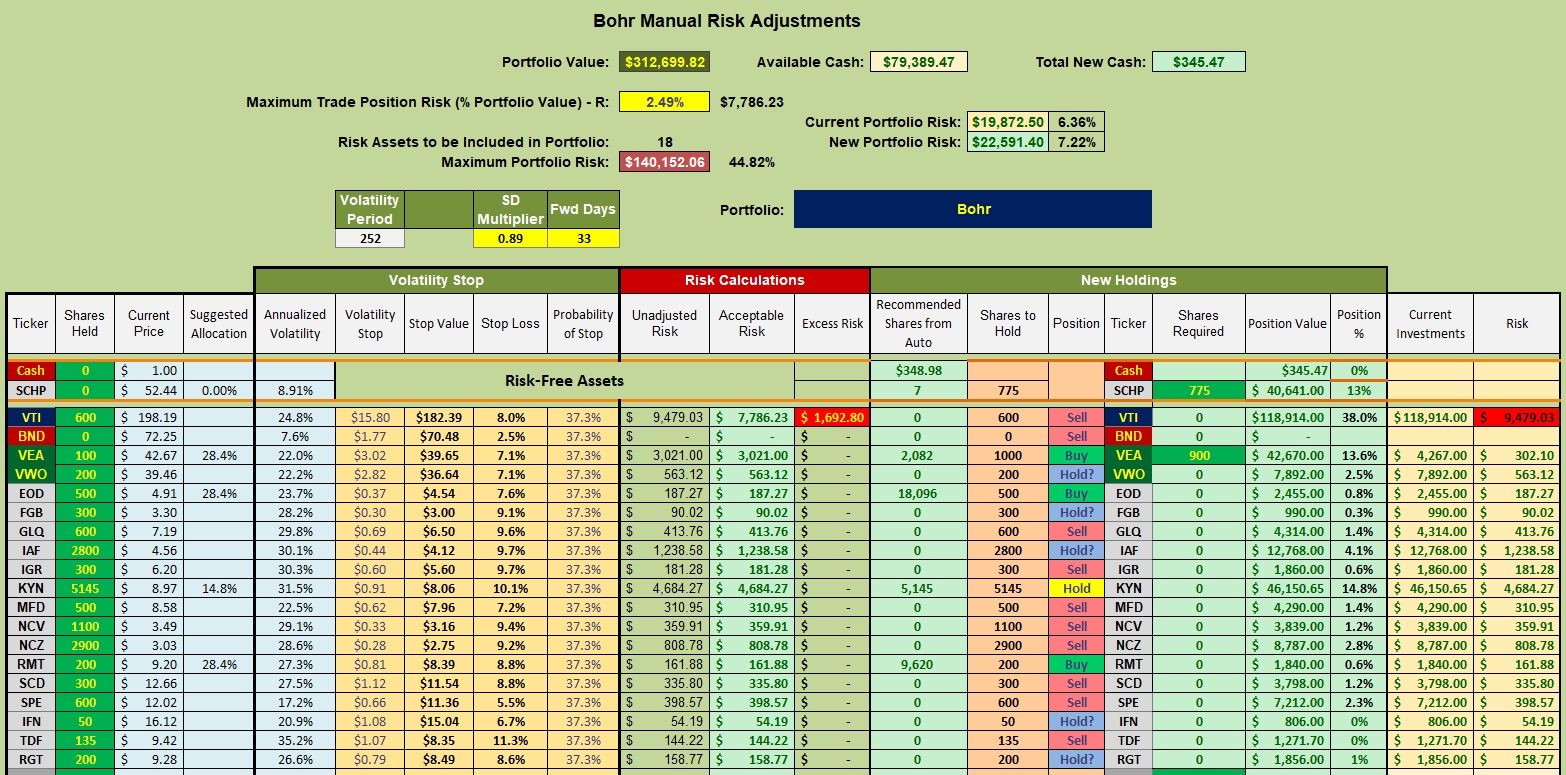
Task: Click the VEA Buy position cell
Action: [1076, 455]
